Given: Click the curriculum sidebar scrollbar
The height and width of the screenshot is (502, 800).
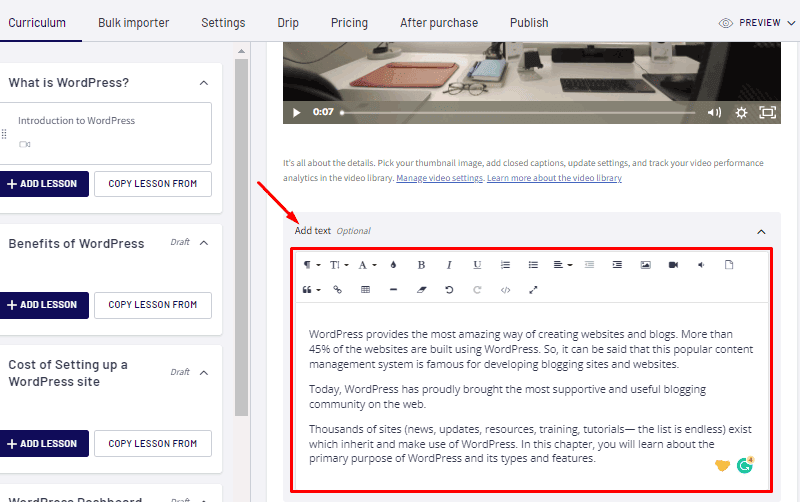Looking at the screenshot, I should pos(241,237).
